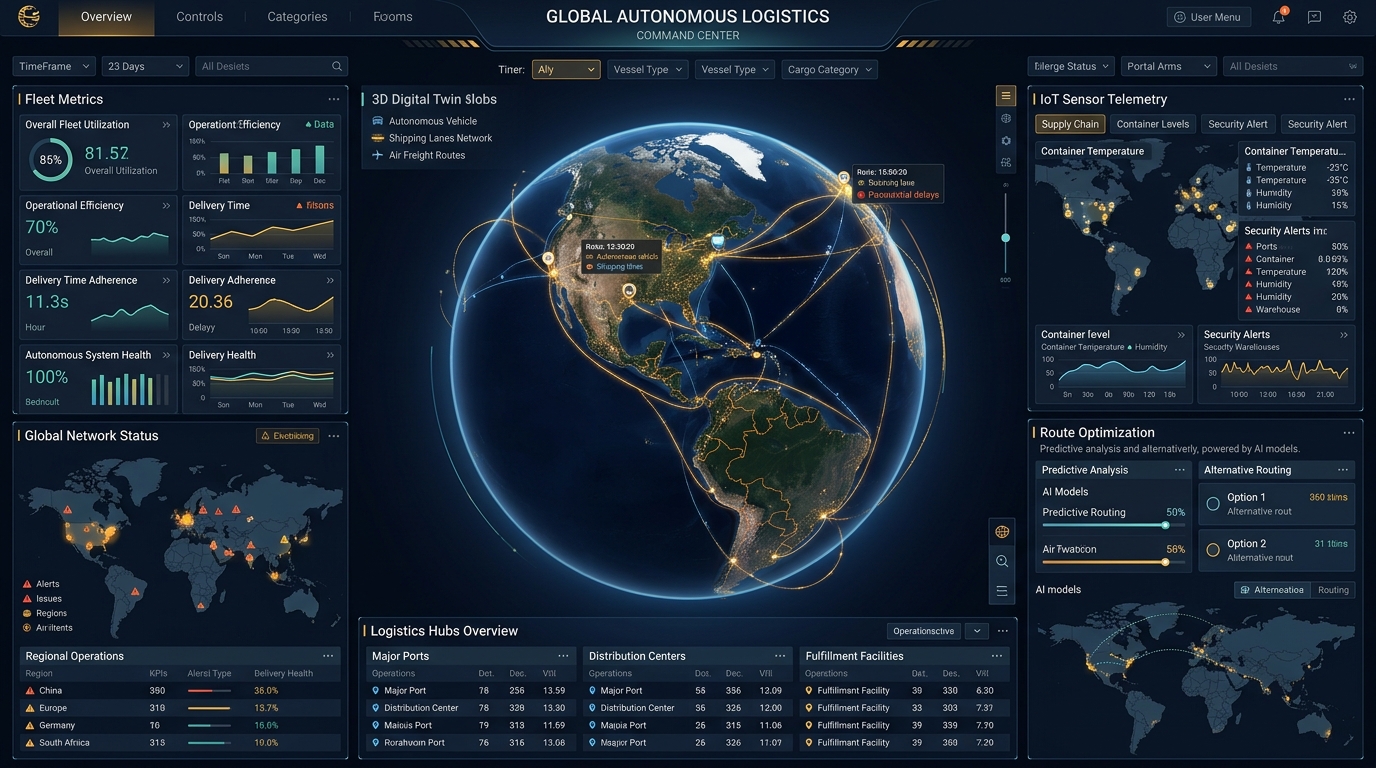Click the Security Alert tab next to Container Levels
The height and width of the screenshot is (768, 1376).
pyautogui.click(x=1237, y=124)
